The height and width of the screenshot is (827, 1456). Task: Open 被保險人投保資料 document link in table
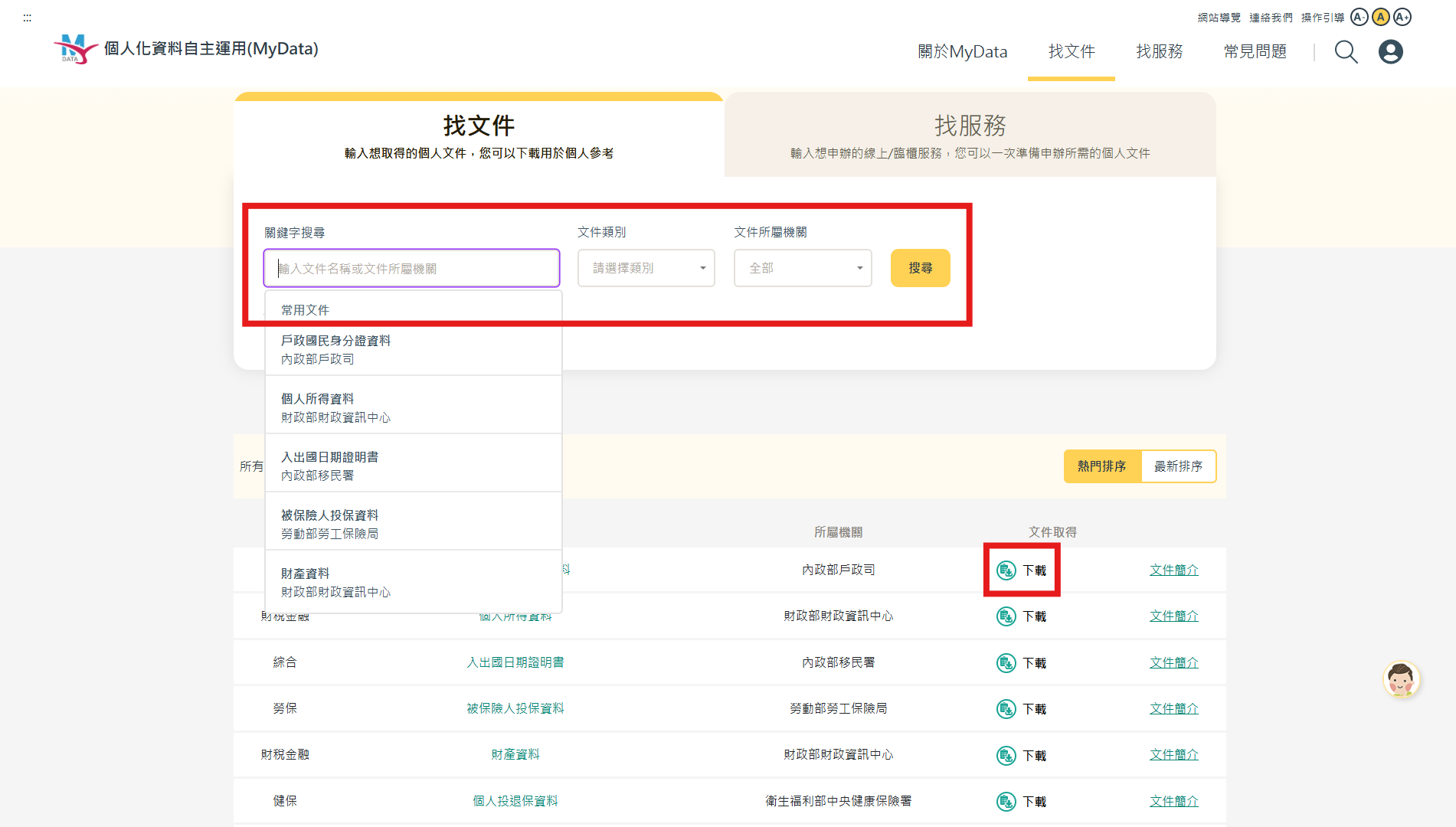pyautogui.click(x=515, y=708)
